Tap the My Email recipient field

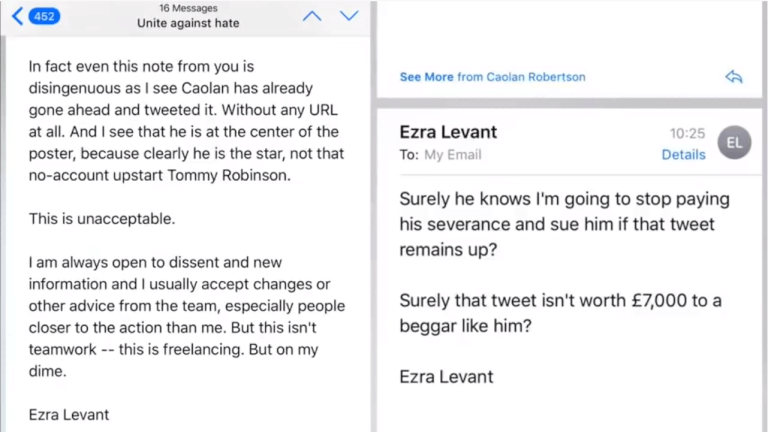click(453, 155)
